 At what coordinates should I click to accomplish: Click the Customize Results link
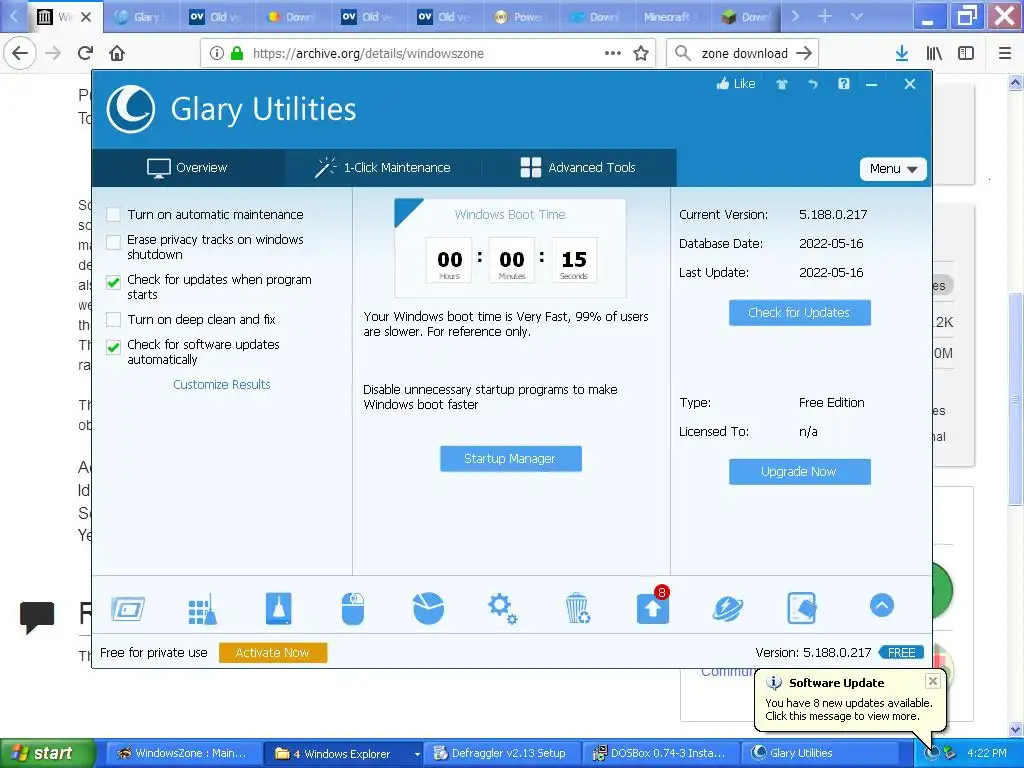(x=221, y=385)
